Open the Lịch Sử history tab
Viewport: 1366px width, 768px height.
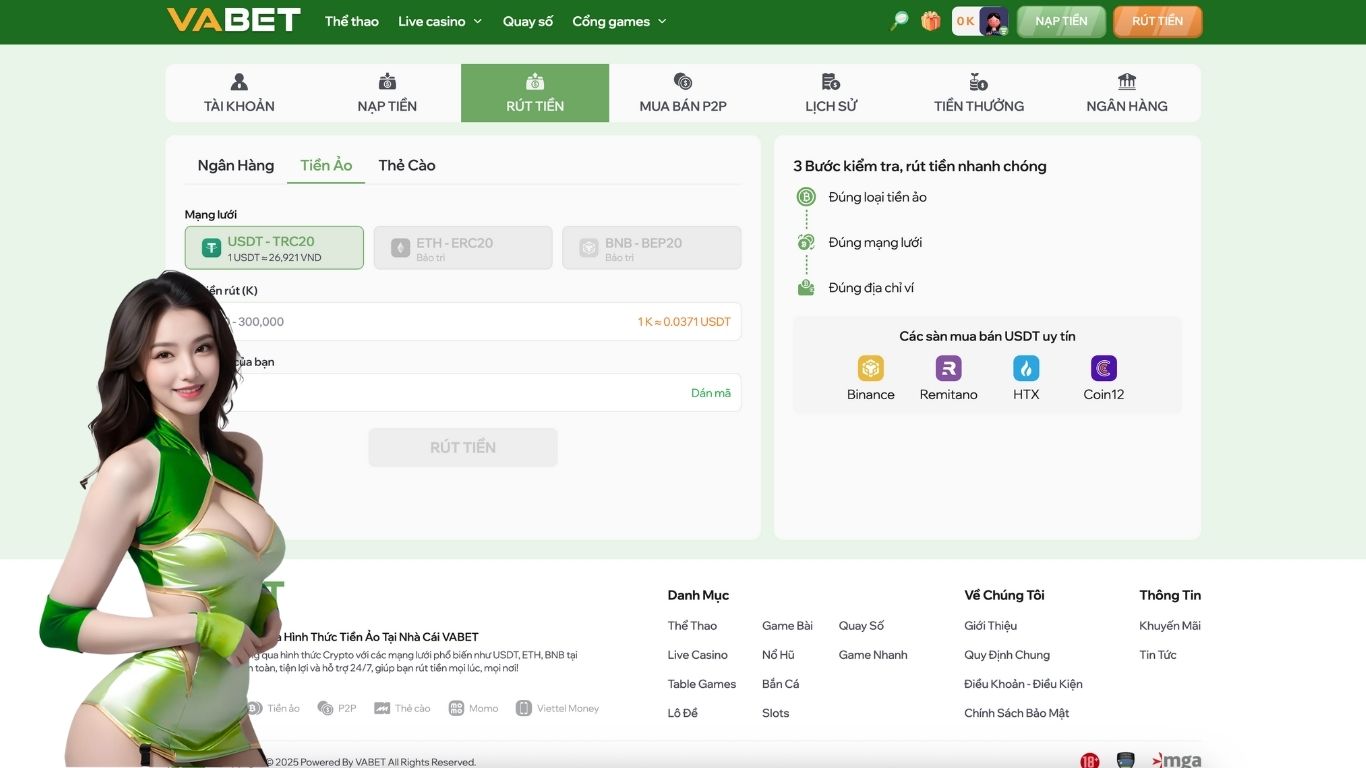point(831,93)
